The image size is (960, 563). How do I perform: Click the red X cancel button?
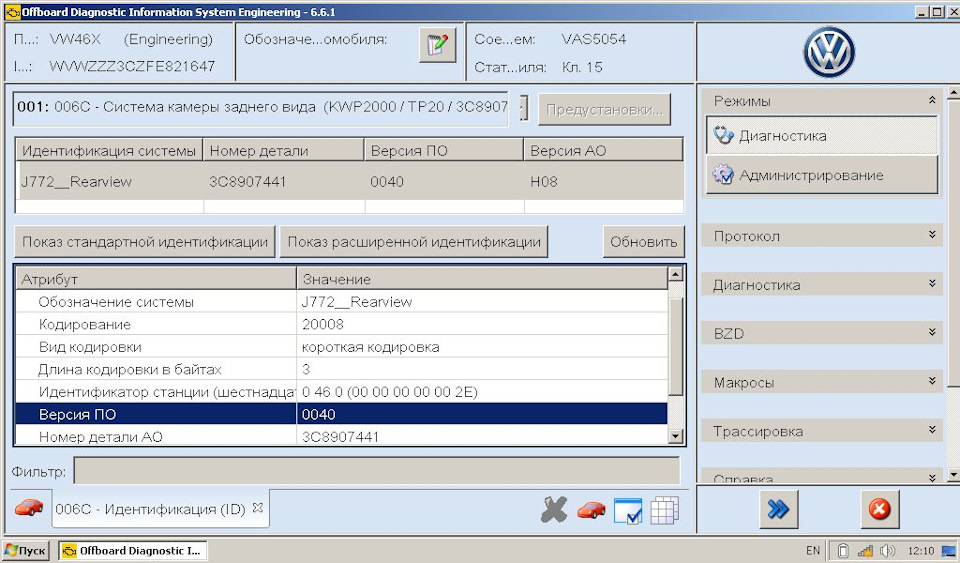pos(880,509)
